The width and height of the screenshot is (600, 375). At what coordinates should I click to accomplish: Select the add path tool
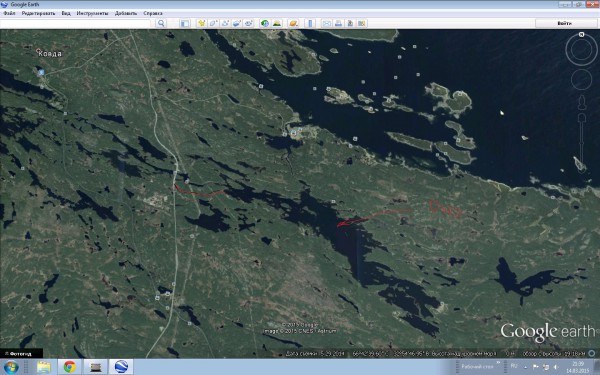(225, 23)
